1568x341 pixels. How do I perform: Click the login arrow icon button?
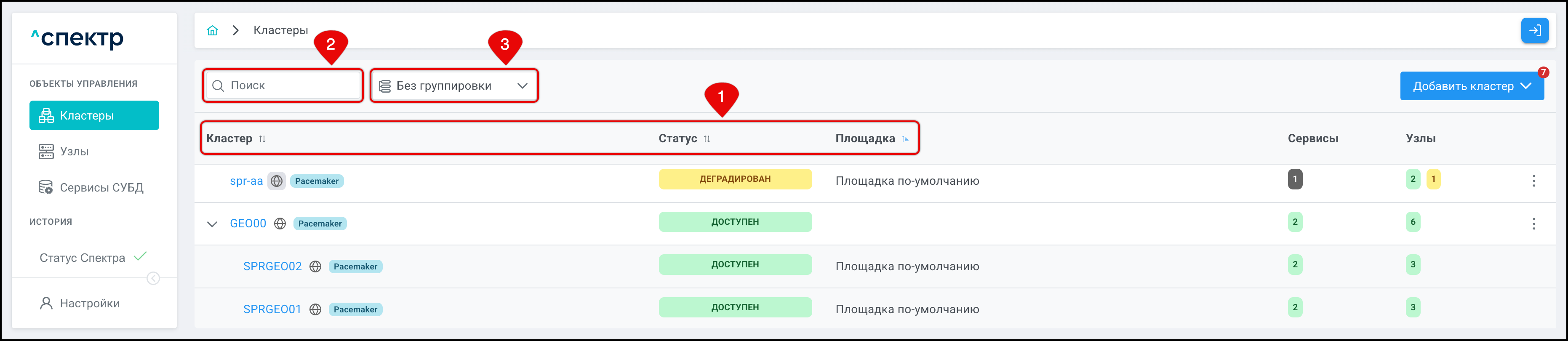click(x=1534, y=30)
